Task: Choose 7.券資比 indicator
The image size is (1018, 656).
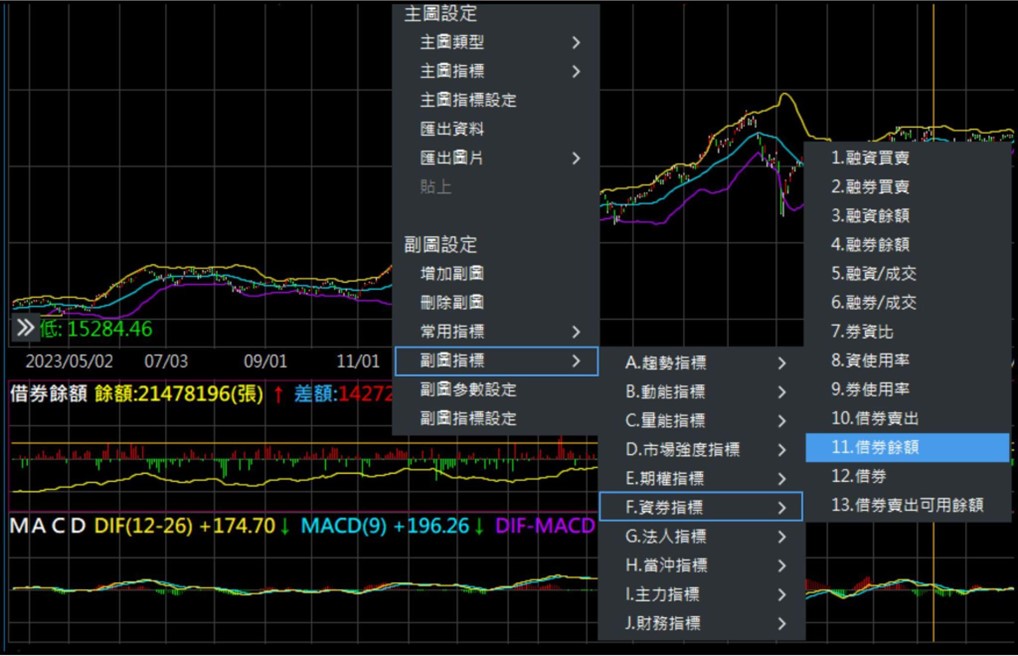Action: (862, 331)
